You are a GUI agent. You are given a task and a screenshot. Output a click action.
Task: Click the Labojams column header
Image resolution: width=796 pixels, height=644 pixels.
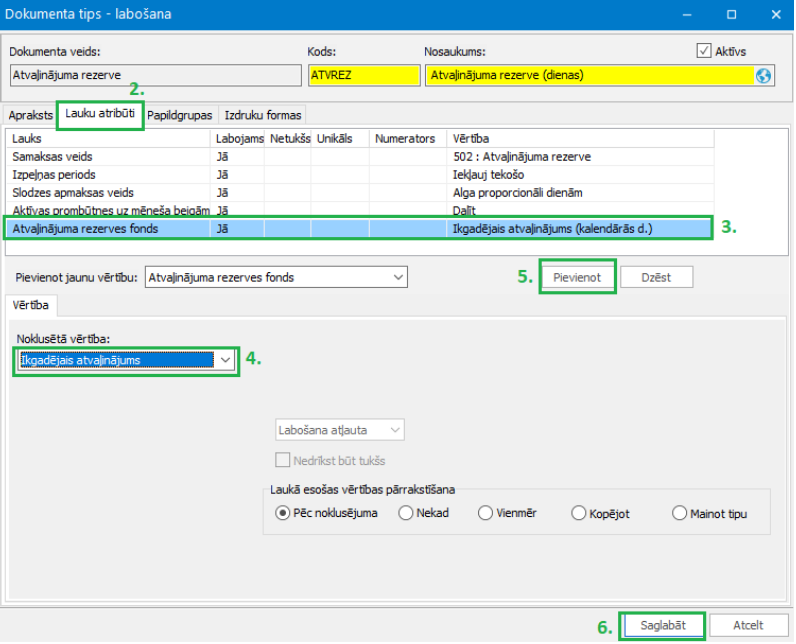pyautogui.click(x=237, y=139)
